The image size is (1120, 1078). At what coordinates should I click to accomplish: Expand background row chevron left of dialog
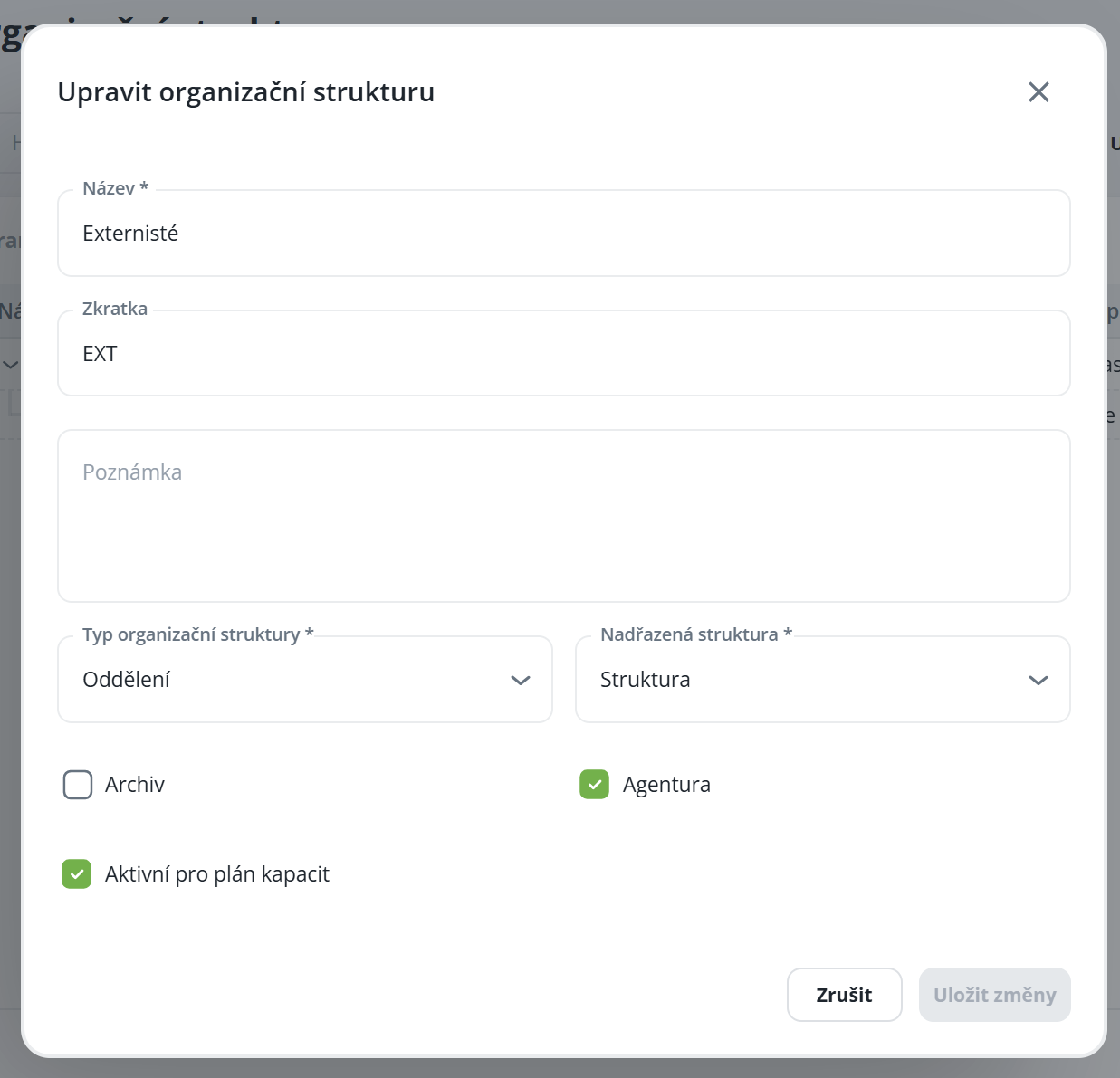pos(11,365)
